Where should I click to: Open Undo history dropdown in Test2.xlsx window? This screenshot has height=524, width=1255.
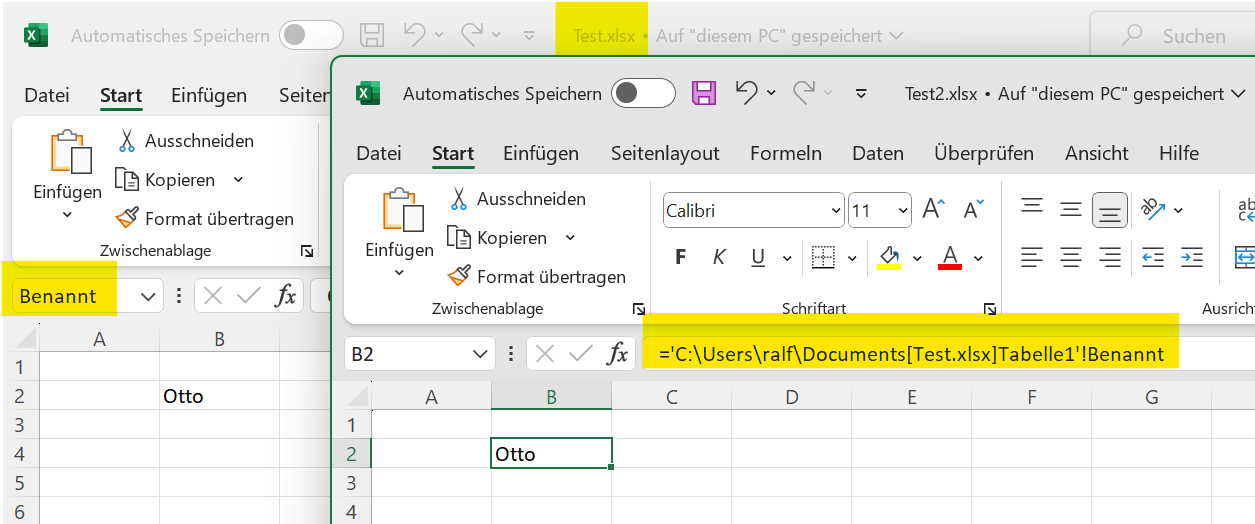(x=771, y=94)
